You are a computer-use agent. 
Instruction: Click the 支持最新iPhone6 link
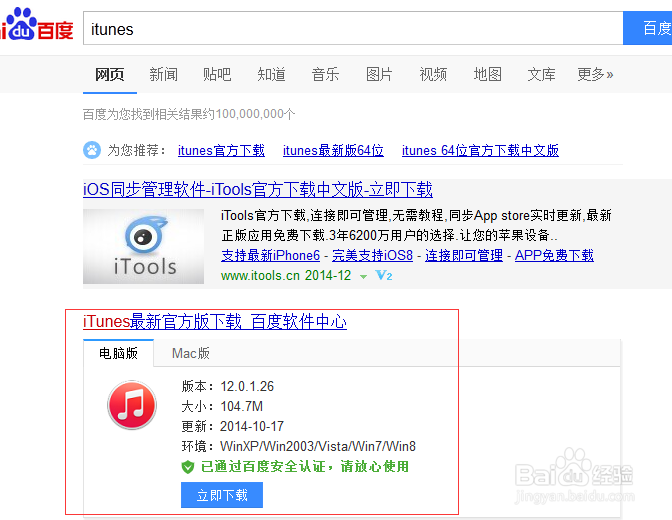[x=270, y=255]
